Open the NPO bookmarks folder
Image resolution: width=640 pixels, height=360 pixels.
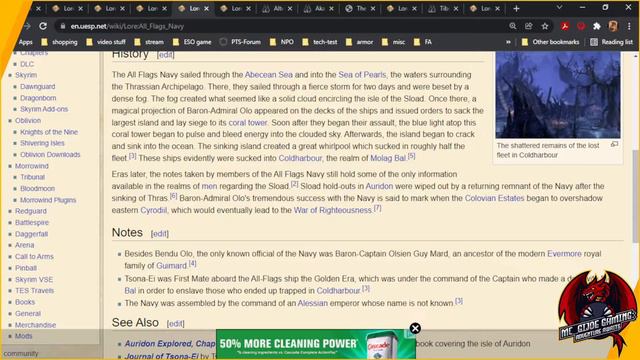coord(282,42)
